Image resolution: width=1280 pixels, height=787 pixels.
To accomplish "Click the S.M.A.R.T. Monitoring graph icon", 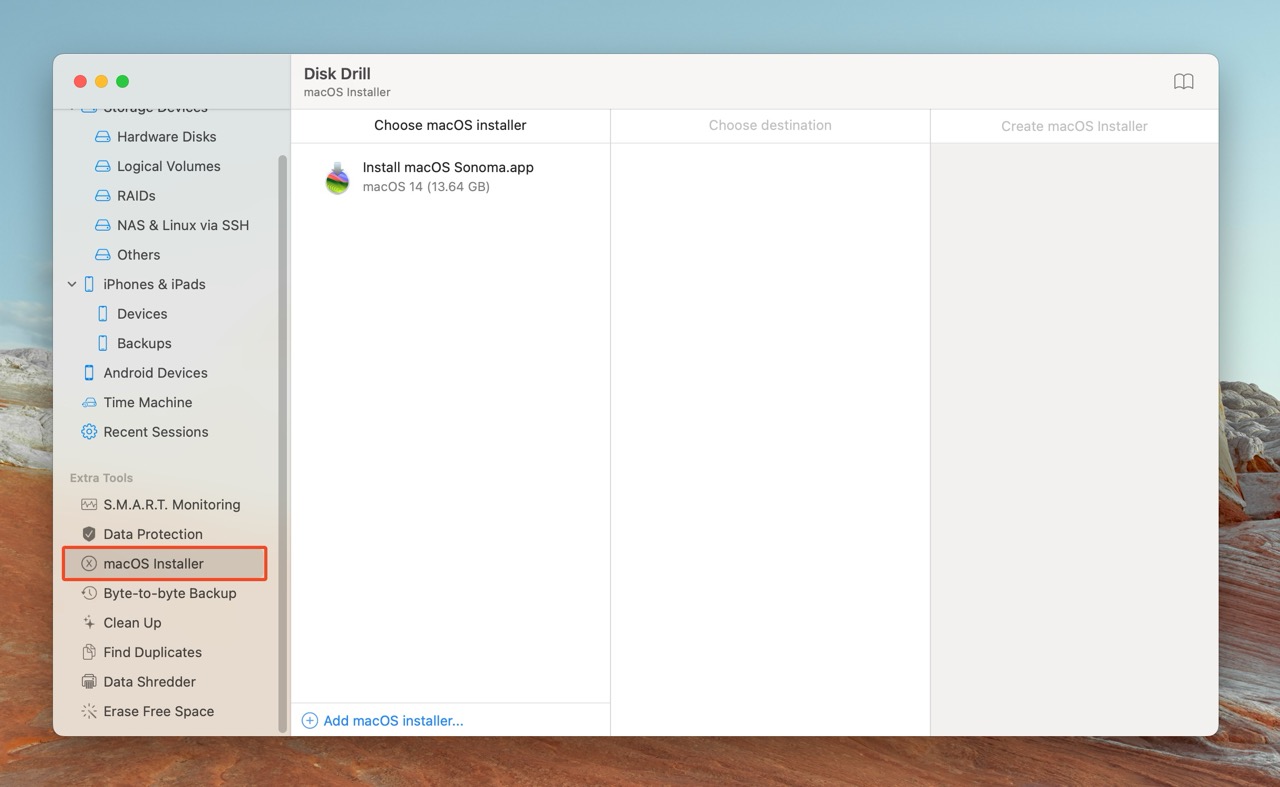I will 89,505.
